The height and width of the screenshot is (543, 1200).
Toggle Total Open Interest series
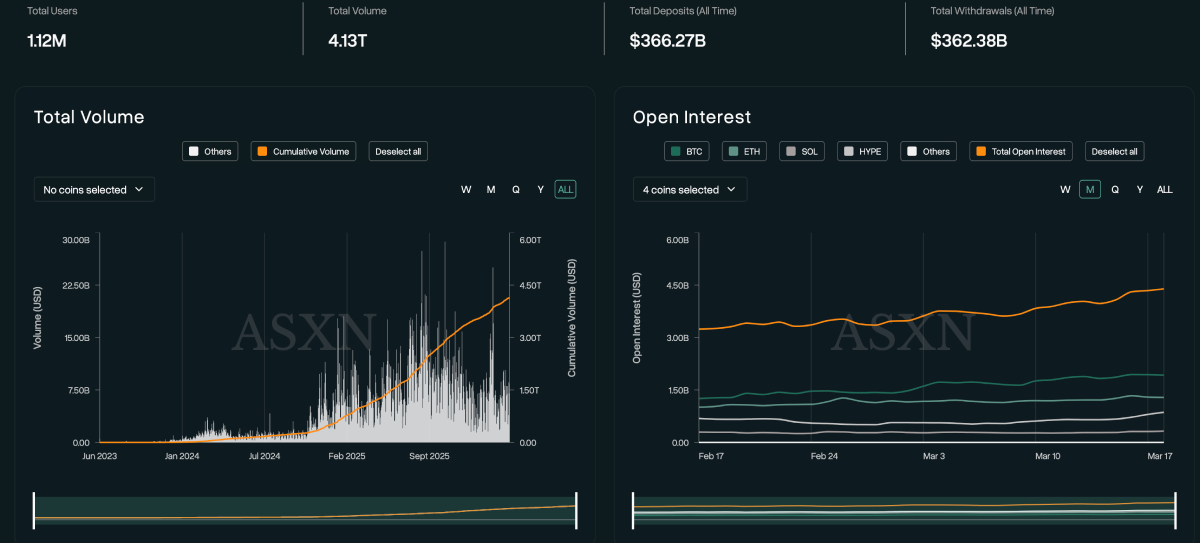[1022, 152]
